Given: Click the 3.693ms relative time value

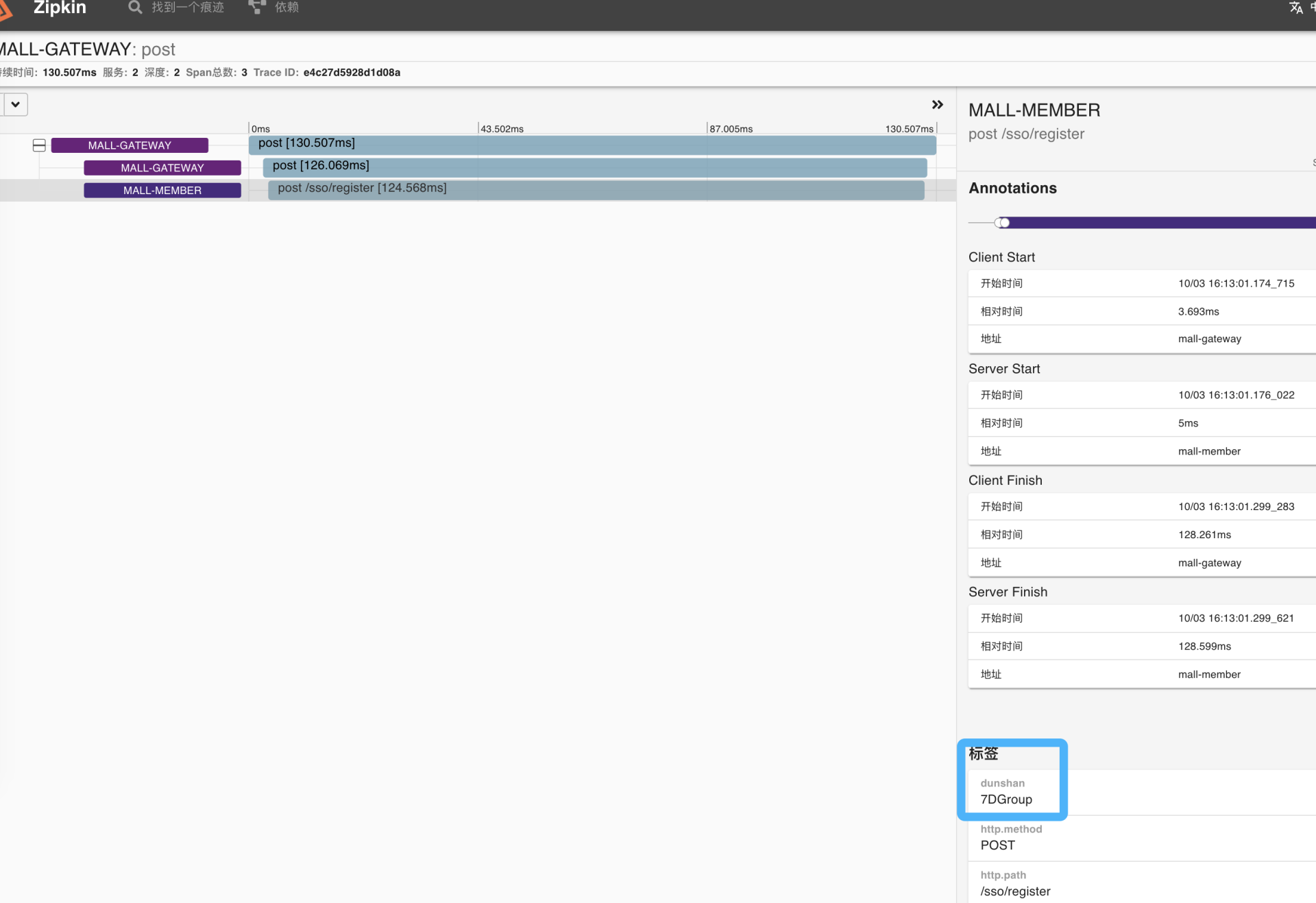Looking at the screenshot, I should 1198,311.
